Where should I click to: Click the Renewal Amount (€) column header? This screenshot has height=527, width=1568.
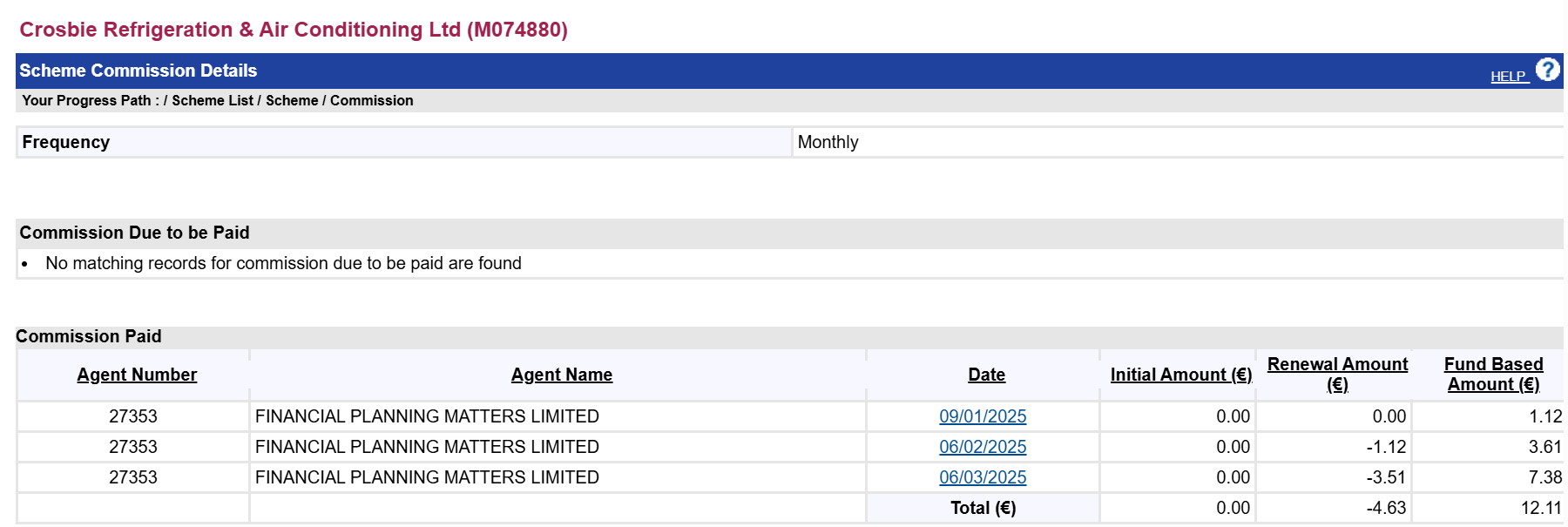(x=1337, y=375)
